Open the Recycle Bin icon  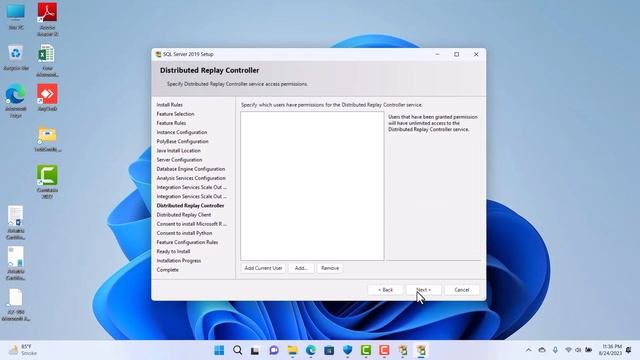point(16,57)
